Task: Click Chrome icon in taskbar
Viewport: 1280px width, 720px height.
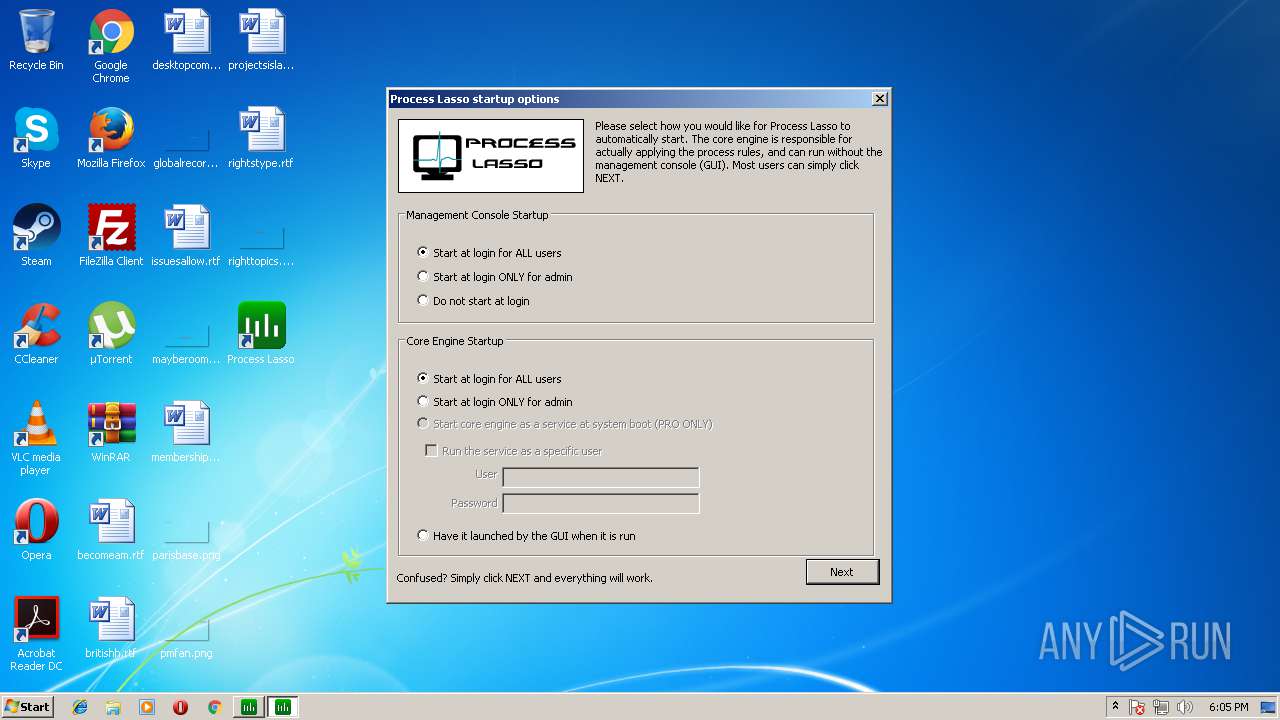Action: (x=214, y=707)
